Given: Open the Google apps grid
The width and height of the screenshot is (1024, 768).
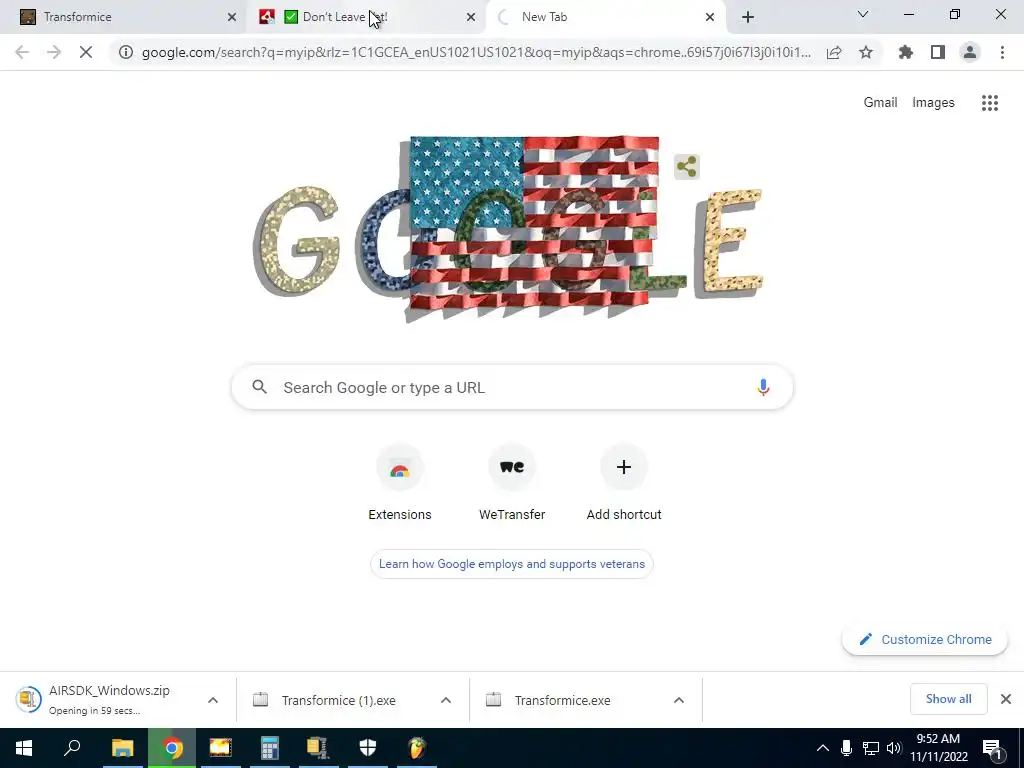Looking at the screenshot, I should pyautogui.click(x=989, y=103).
